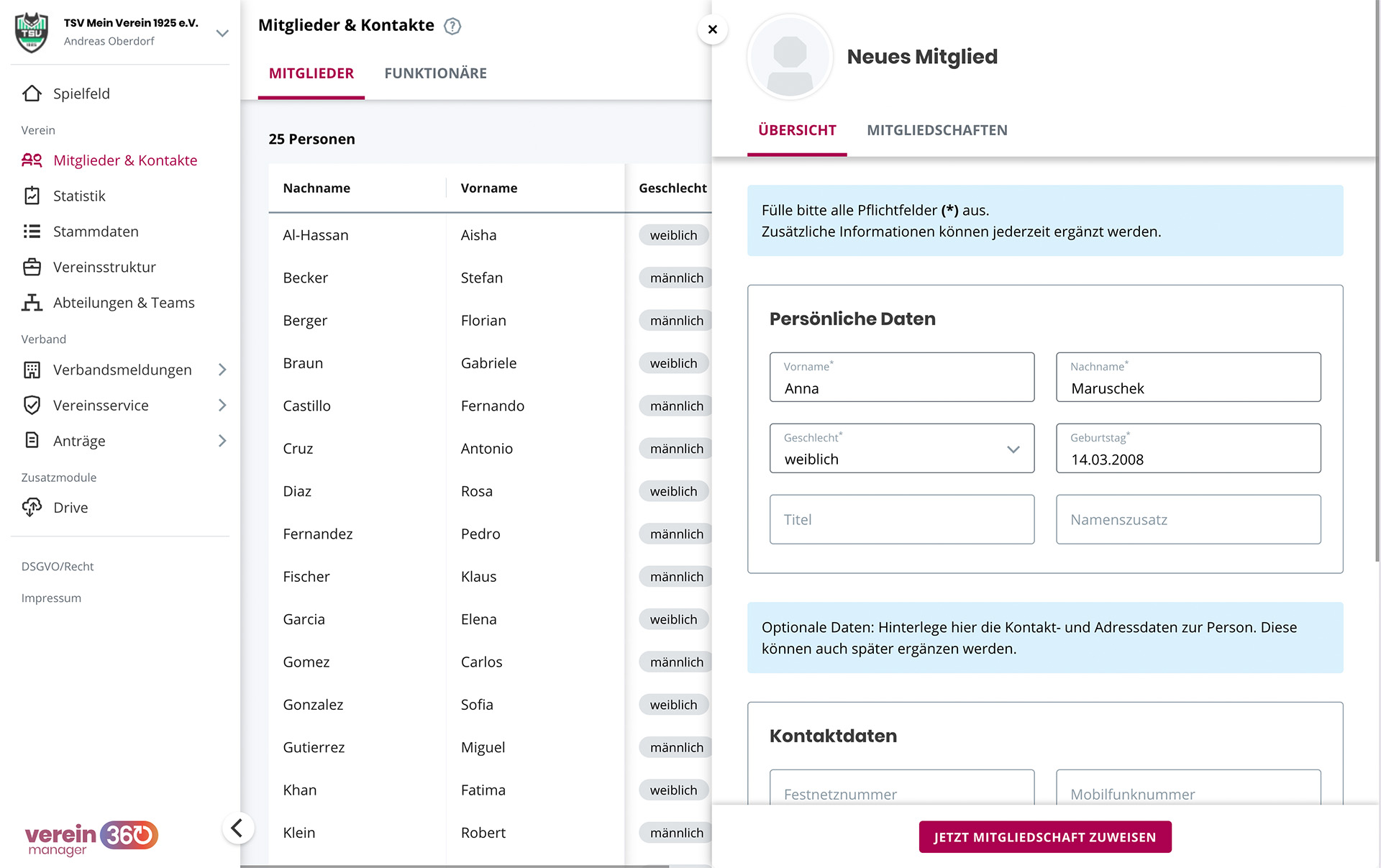This screenshot has height=868, width=1381.
Task: Click the Spielfeld home icon
Action: [32, 93]
